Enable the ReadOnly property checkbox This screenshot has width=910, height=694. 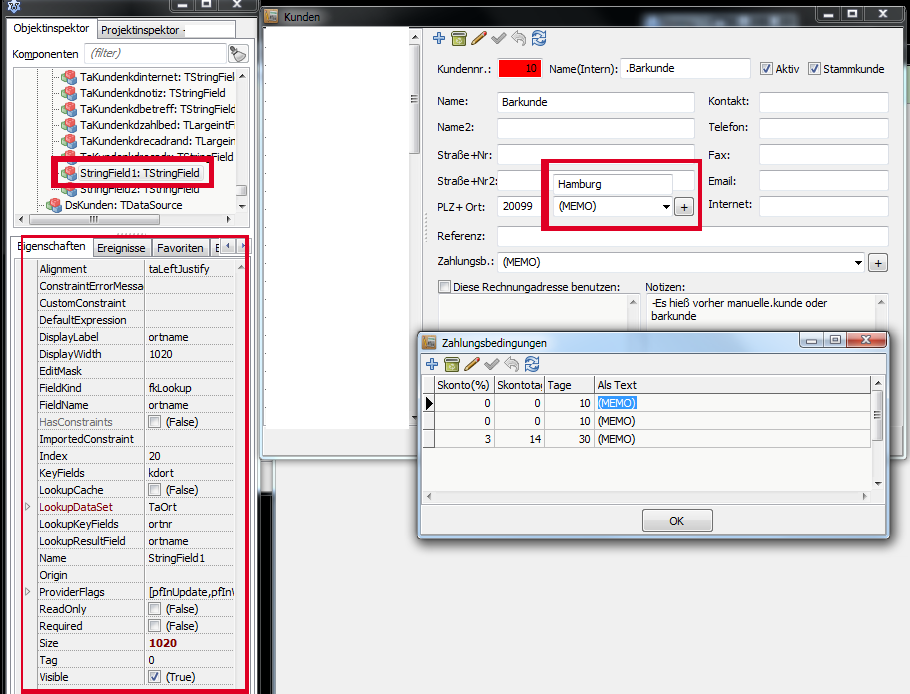click(154, 609)
